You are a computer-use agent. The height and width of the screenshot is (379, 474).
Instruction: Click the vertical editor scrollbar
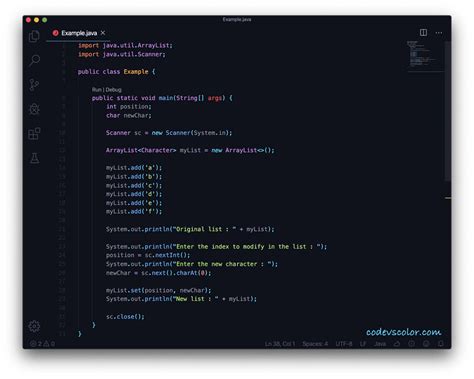448,112
